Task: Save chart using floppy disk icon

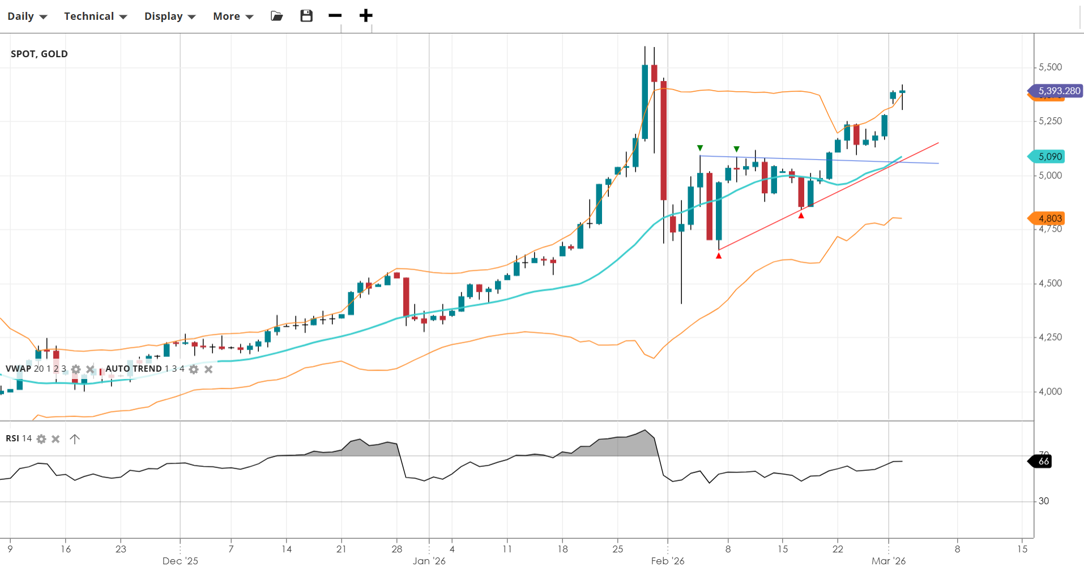Action: tap(306, 16)
